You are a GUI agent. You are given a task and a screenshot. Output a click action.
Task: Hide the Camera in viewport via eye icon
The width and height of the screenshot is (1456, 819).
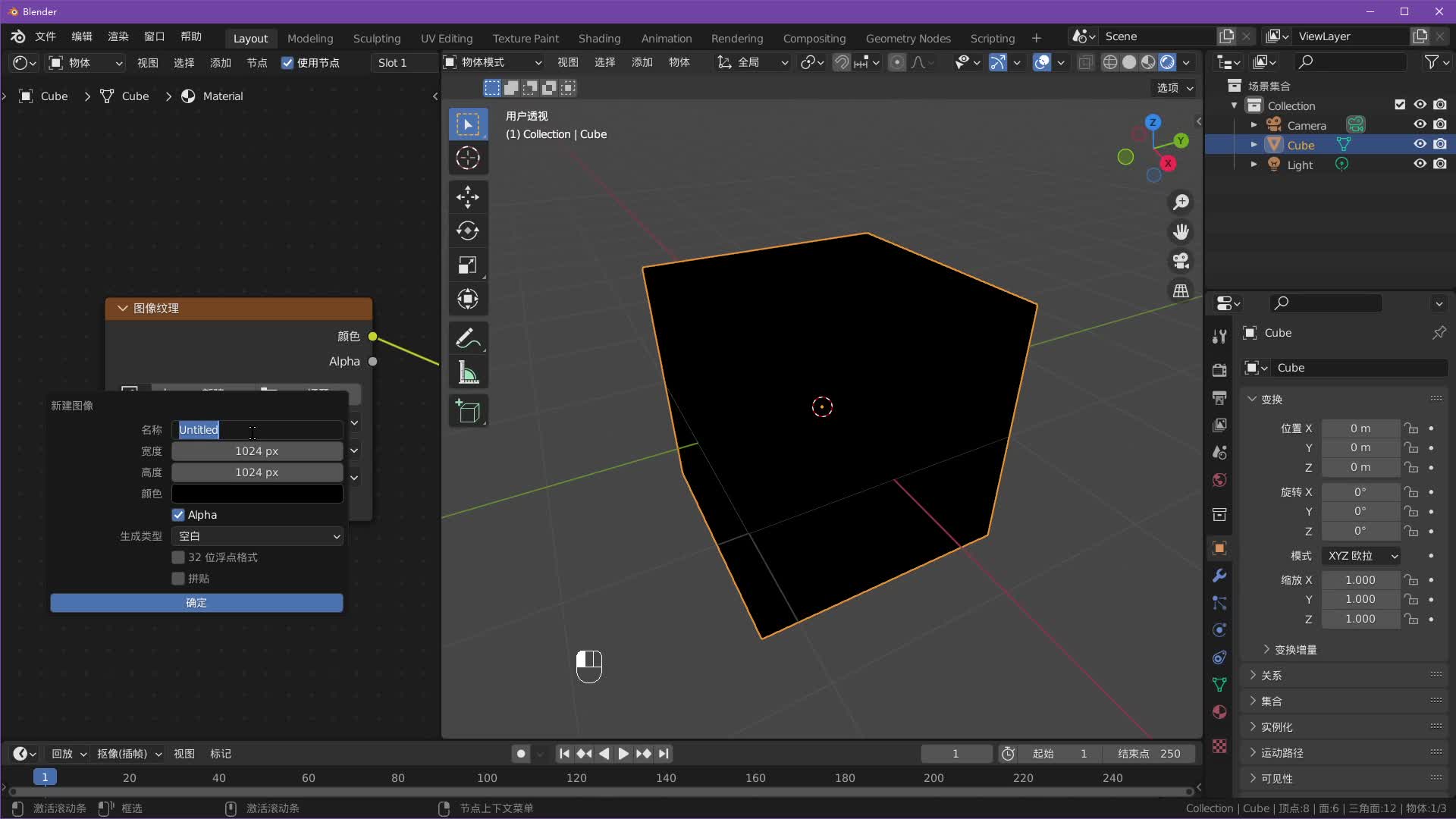[x=1420, y=124]
